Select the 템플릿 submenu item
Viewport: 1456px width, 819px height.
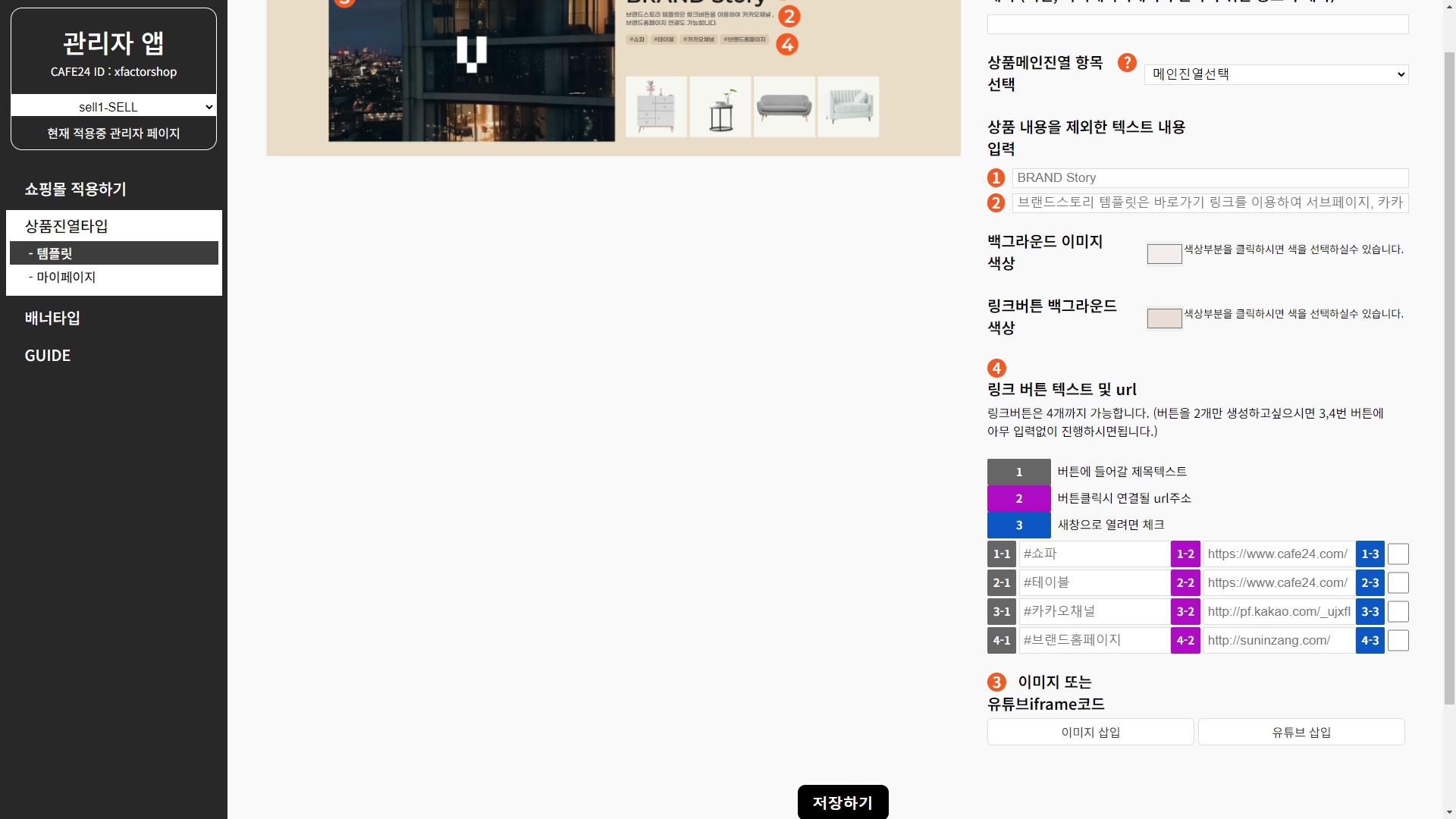pyautogui.click(x=114, y=253)
